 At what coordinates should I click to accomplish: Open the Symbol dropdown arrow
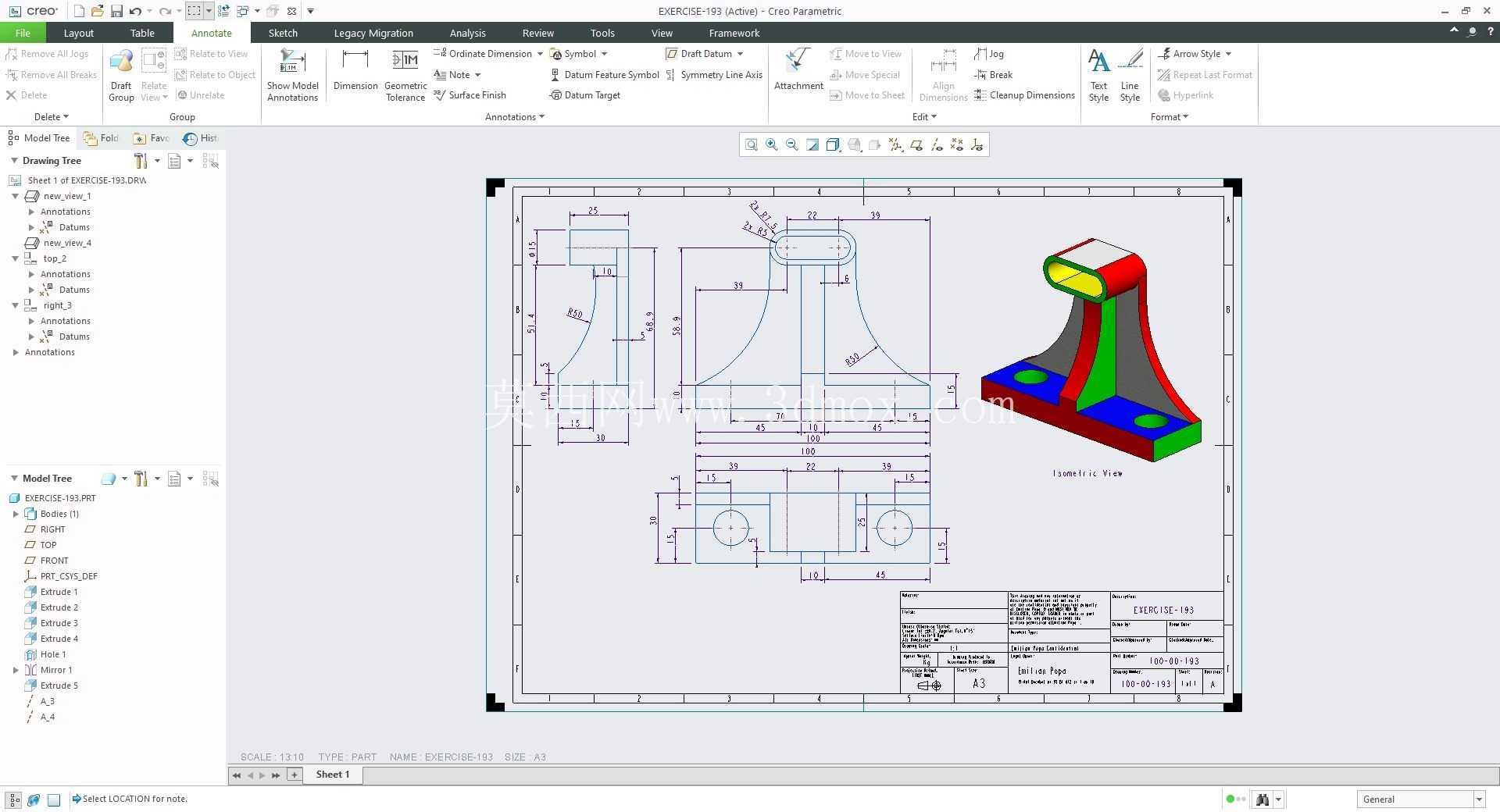coord(604,54)
